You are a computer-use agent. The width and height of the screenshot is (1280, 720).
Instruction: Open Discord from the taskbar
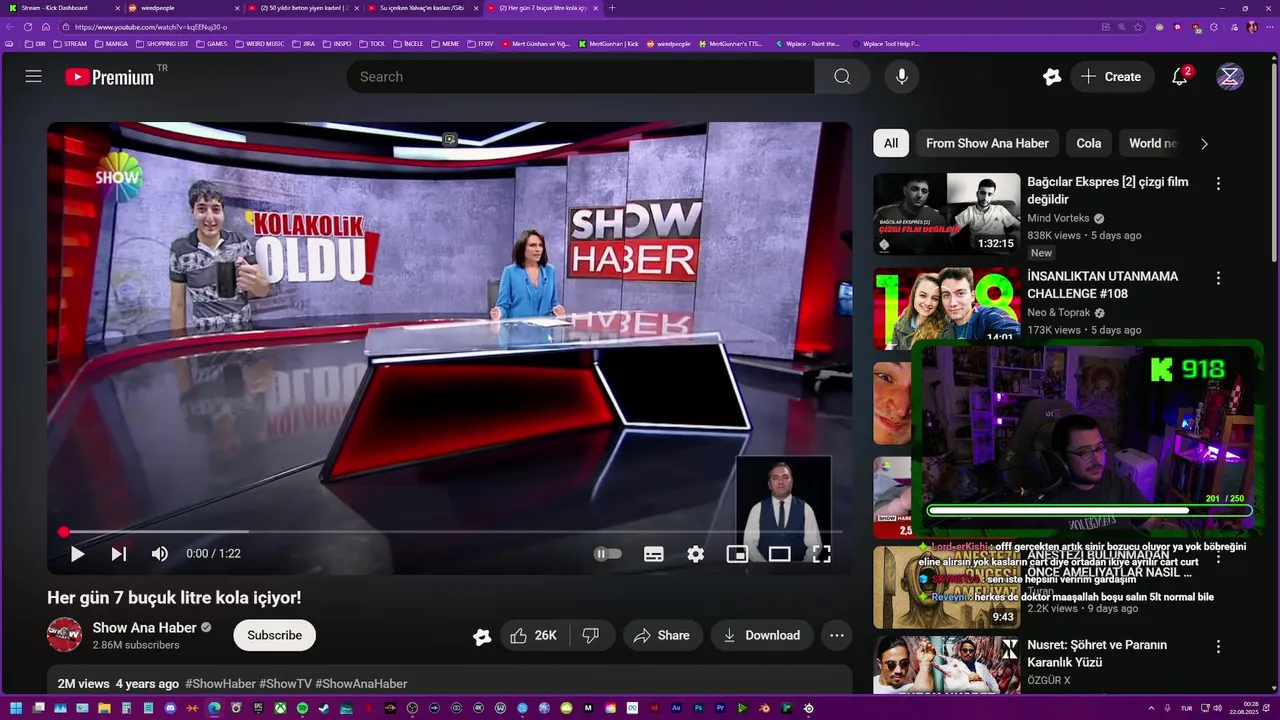[171, 708]
